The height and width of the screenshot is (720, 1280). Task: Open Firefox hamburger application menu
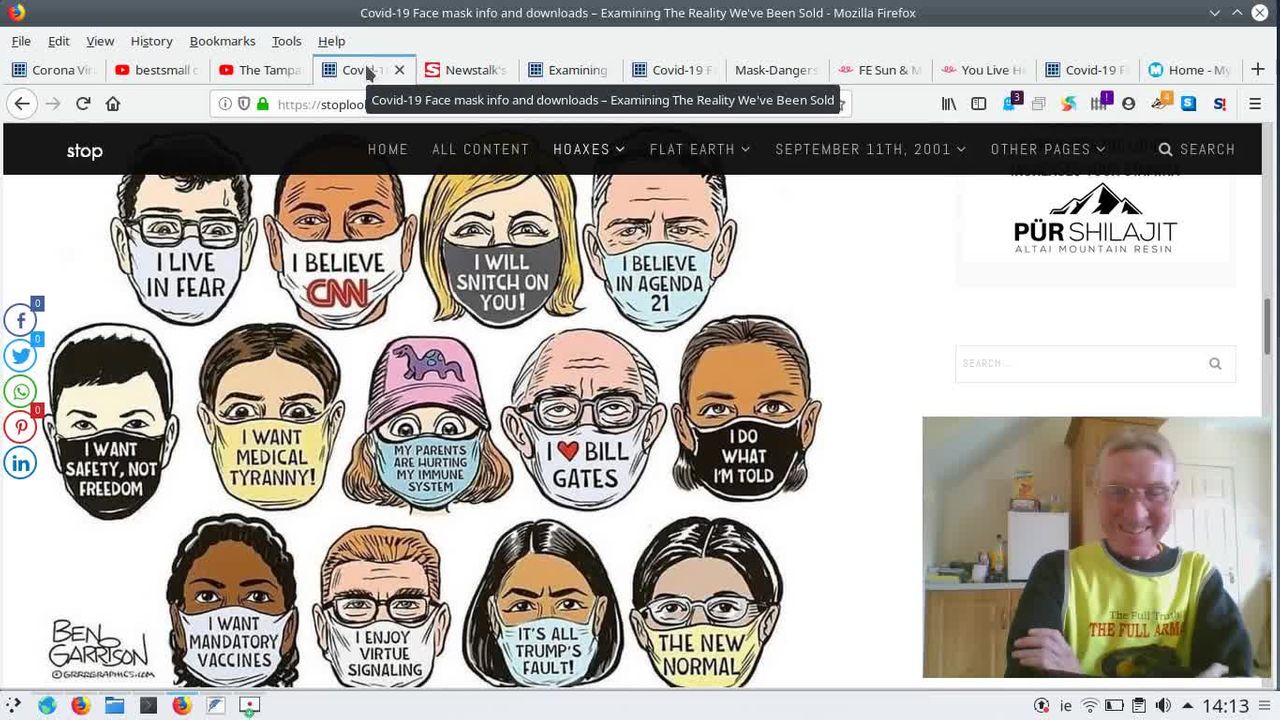click(1255, 104)
